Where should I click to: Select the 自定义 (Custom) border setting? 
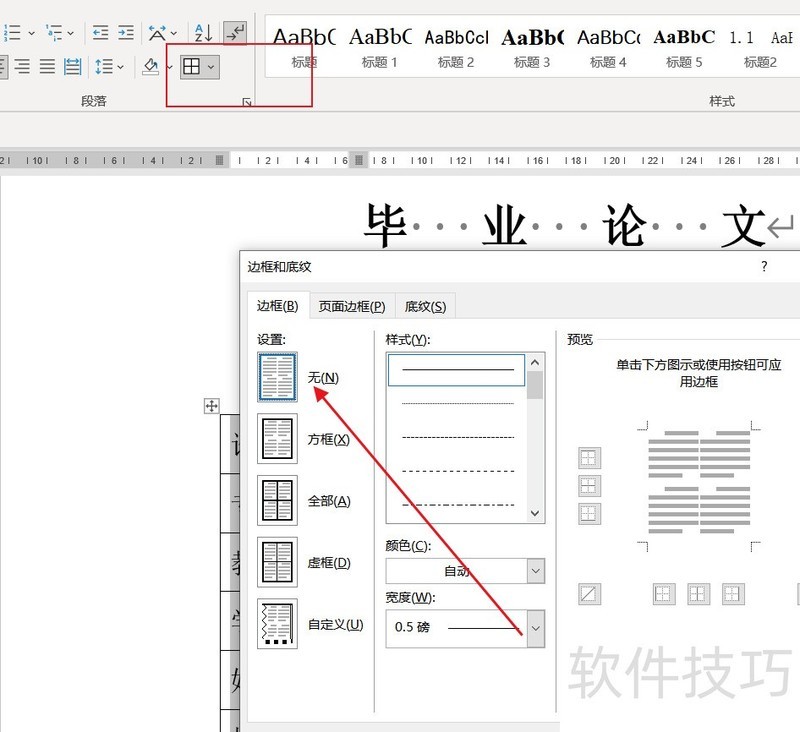278,624
